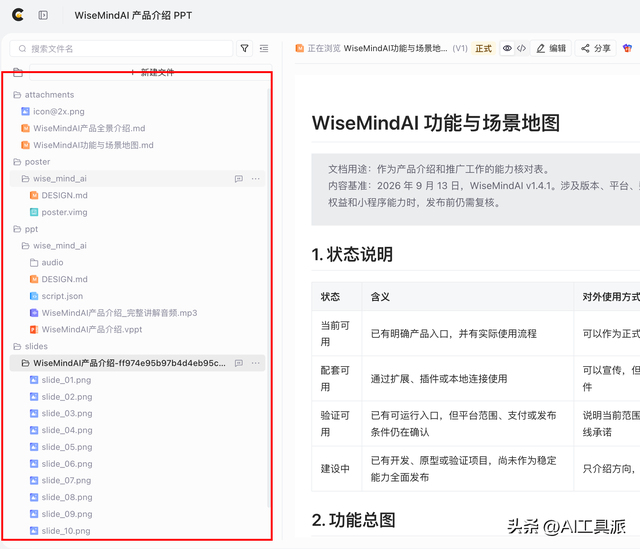Switch to source code view icon
The image size is (640, 549).
pyautogui.click(x=521, y=48)
